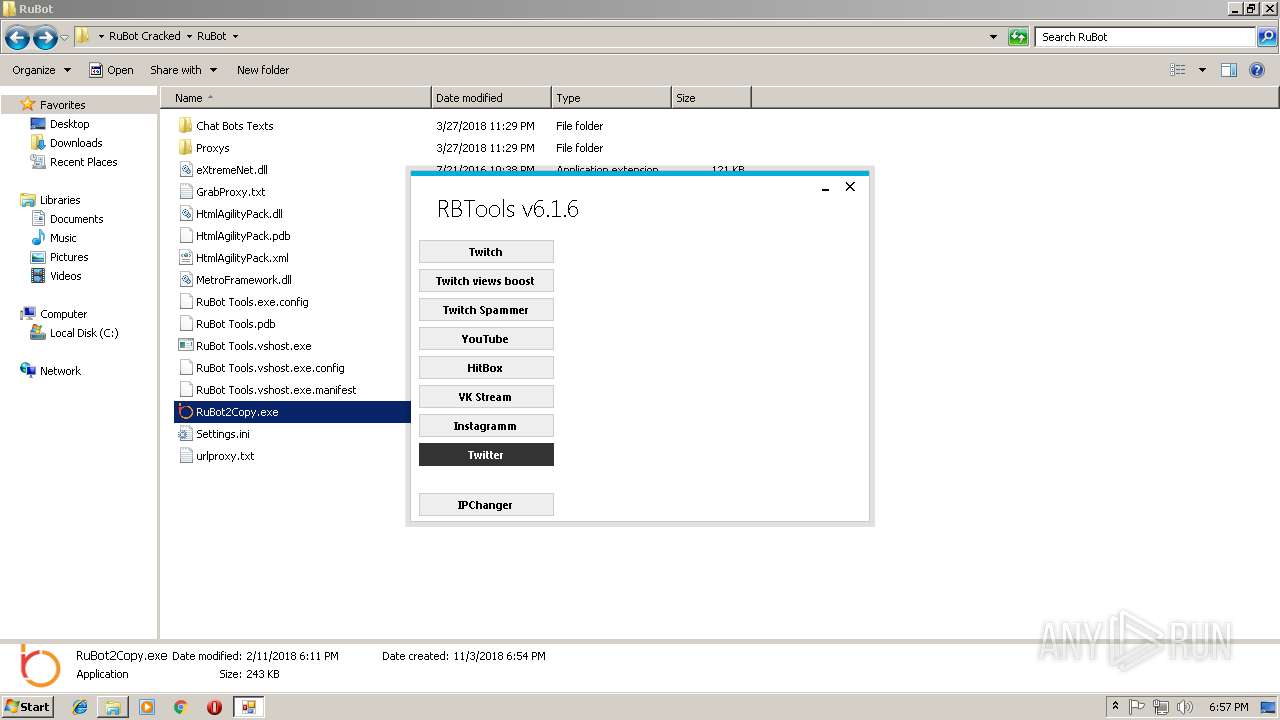The width and height of the screenshot is (1280, 720).
Task: Open Instagramm tool
Action: (x=486, y=426)
